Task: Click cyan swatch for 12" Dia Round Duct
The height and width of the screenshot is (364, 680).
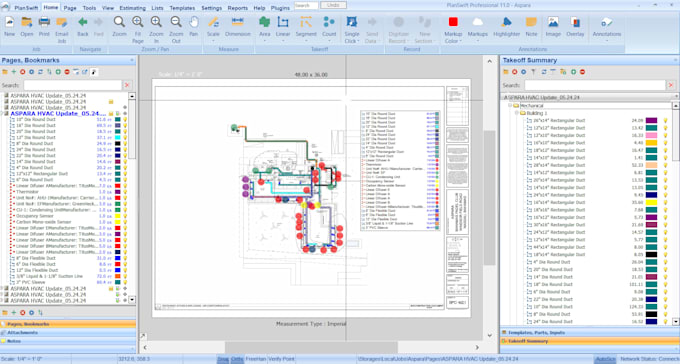Action: [x=118, y=138]
